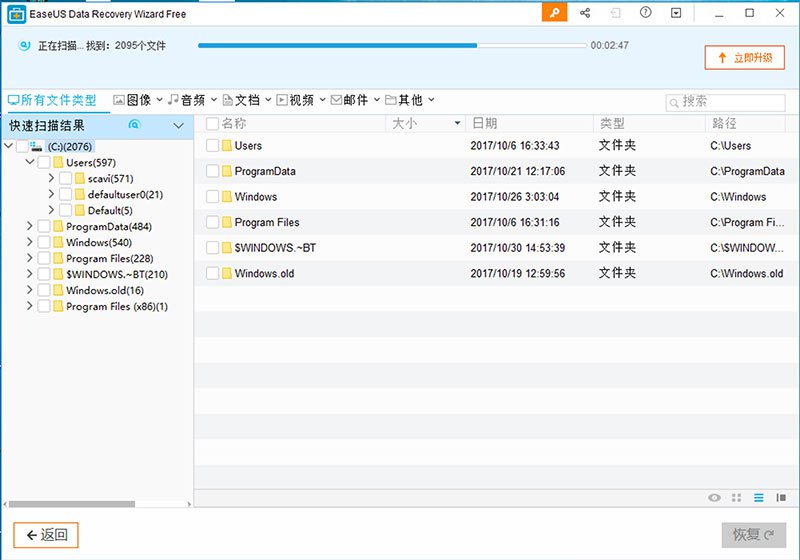Click the Users folder icon in file list
Screen dimensions: 800x560
tap(227, 145)
